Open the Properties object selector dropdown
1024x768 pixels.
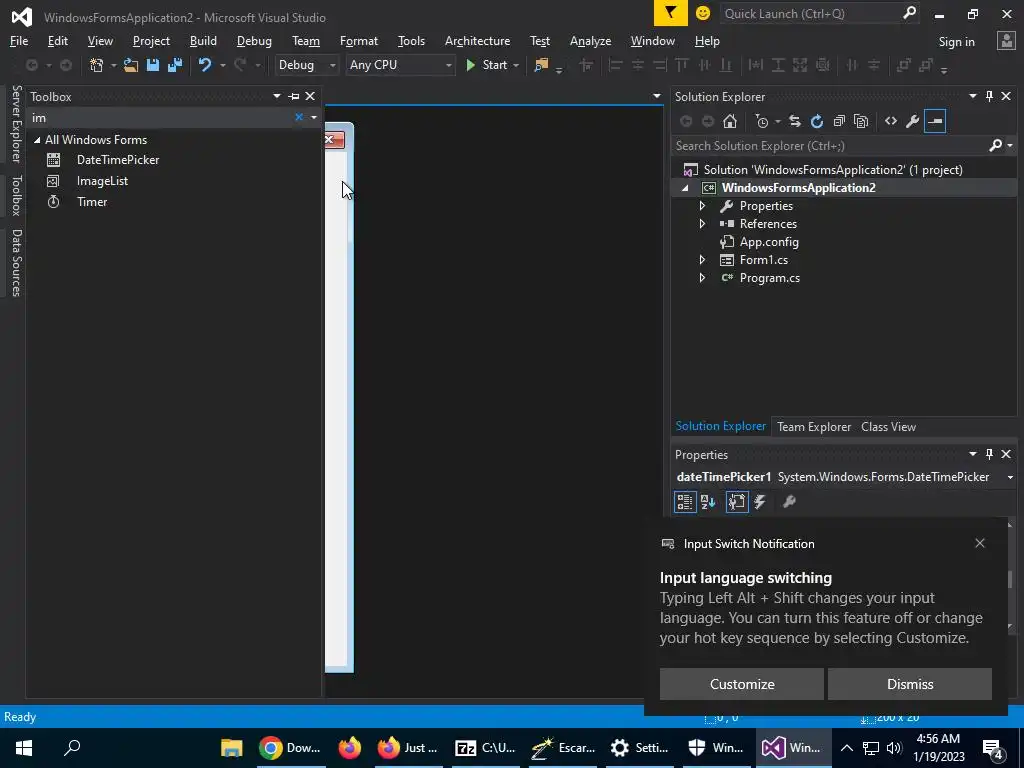pos(1010,477)
